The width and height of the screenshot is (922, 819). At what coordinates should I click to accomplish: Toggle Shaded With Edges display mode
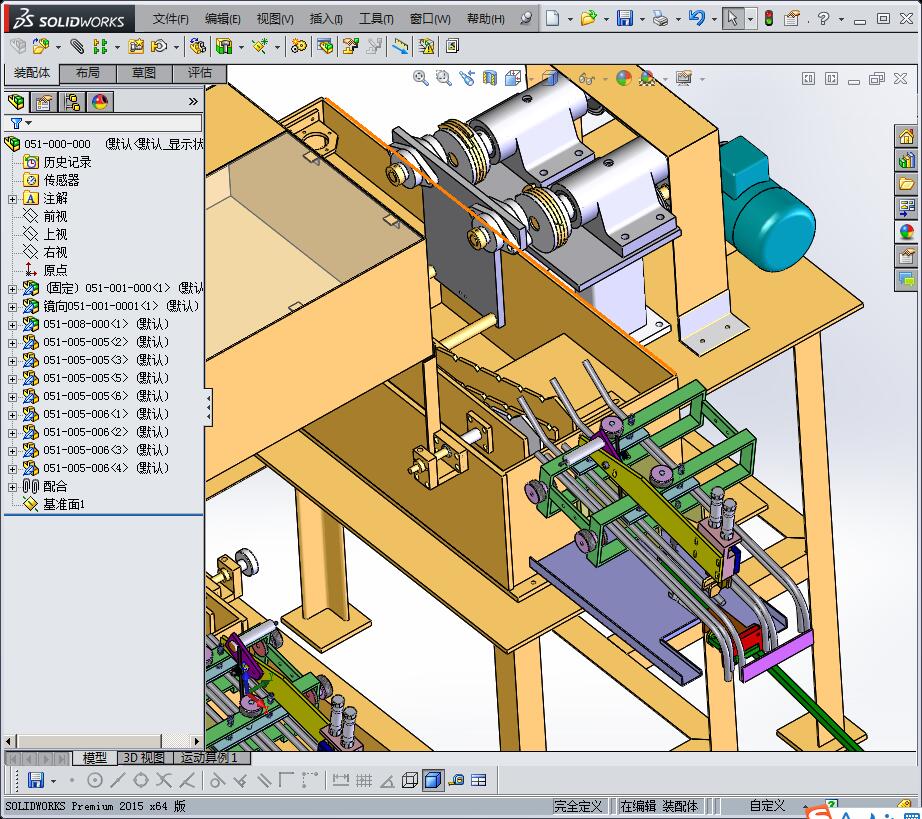tap(432, 780)
